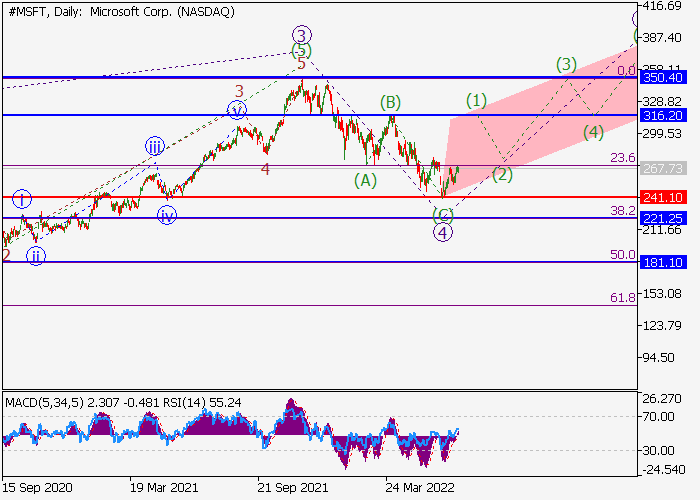The image size is (700, 500).
Task: Select the forecast wave (1) label
Action: click(x=476, y=101)
